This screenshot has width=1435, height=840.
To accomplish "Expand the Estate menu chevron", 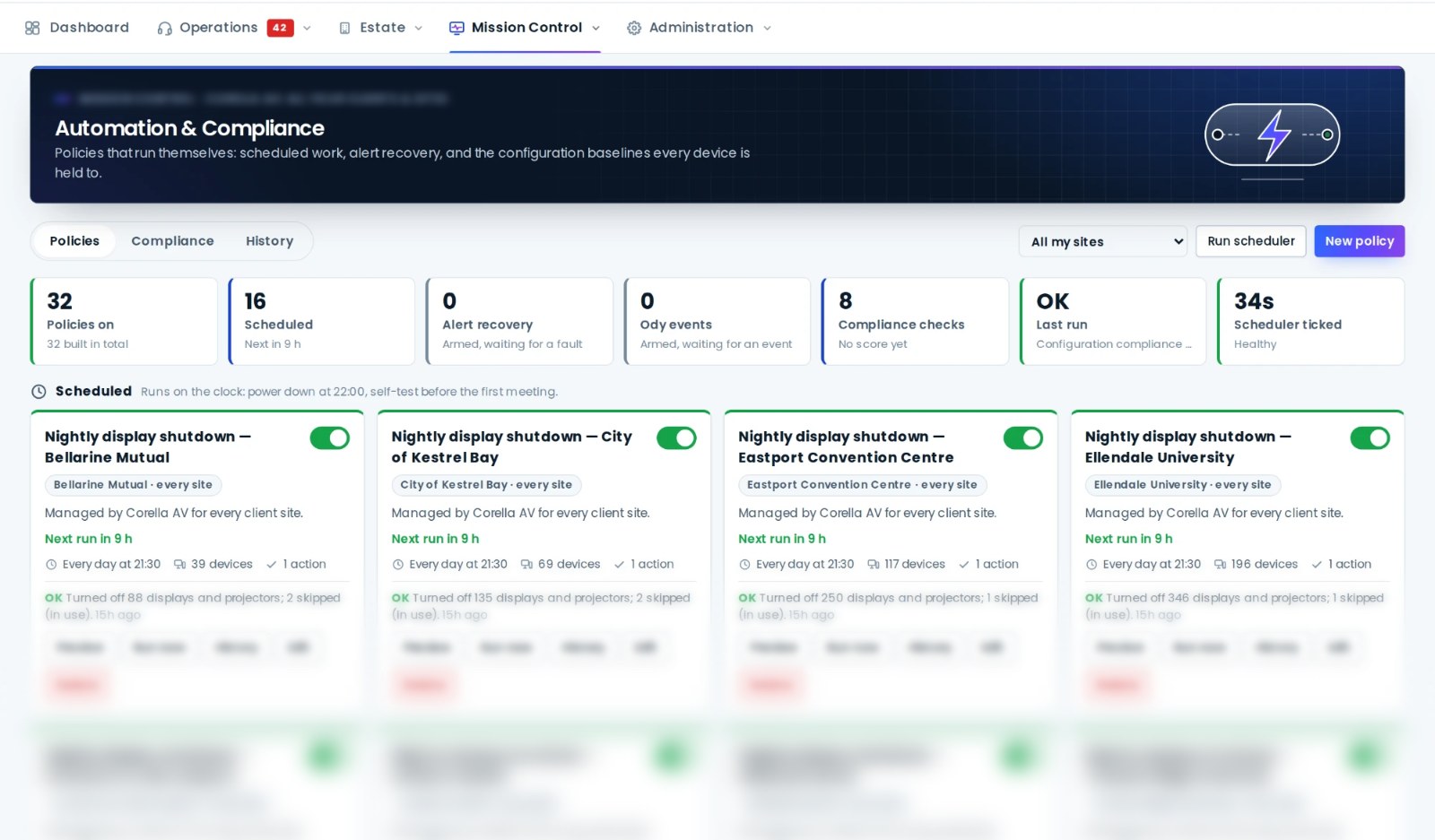I will click(418, 28).
